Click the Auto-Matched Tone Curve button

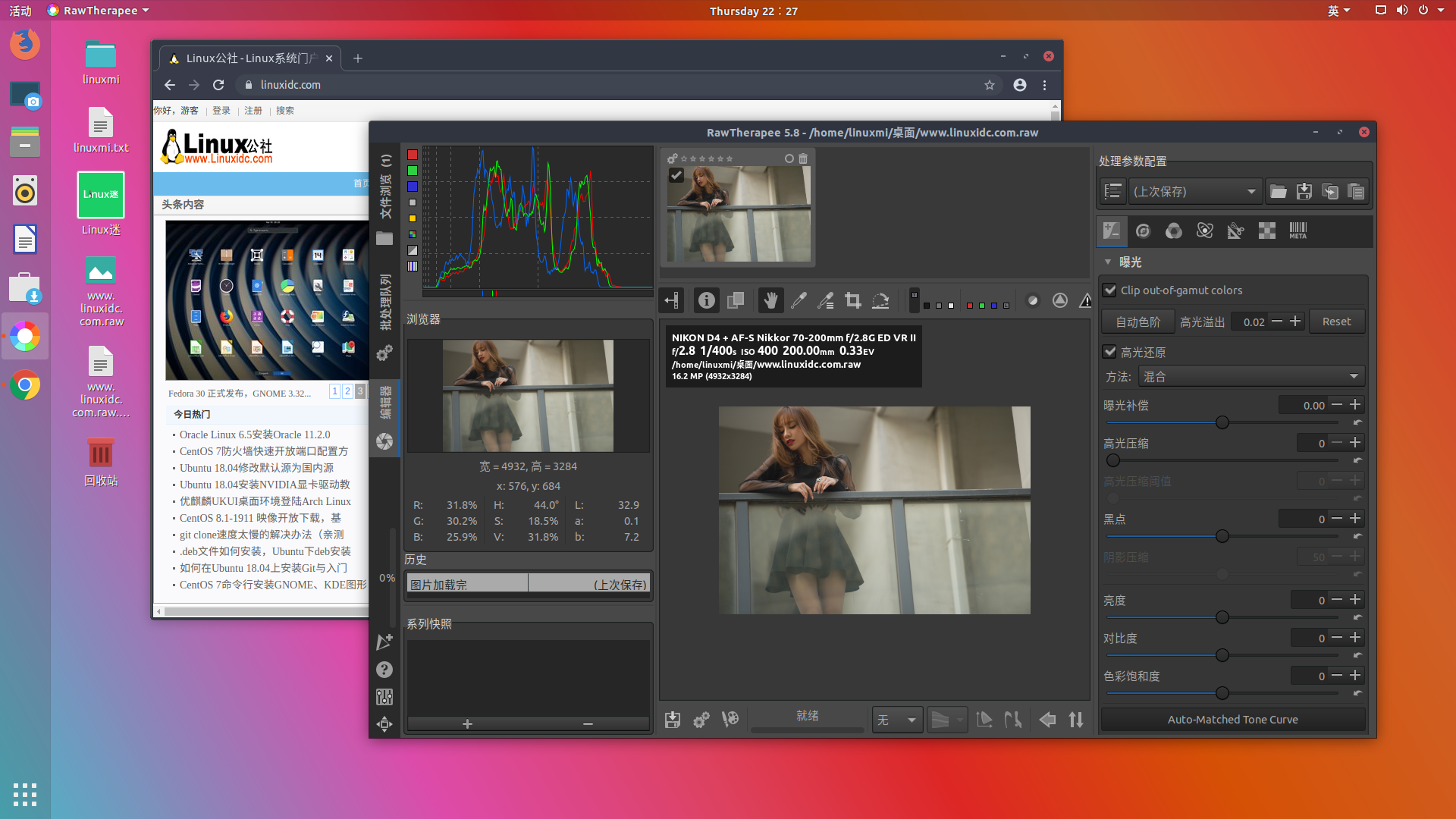tap(1232, 719)
